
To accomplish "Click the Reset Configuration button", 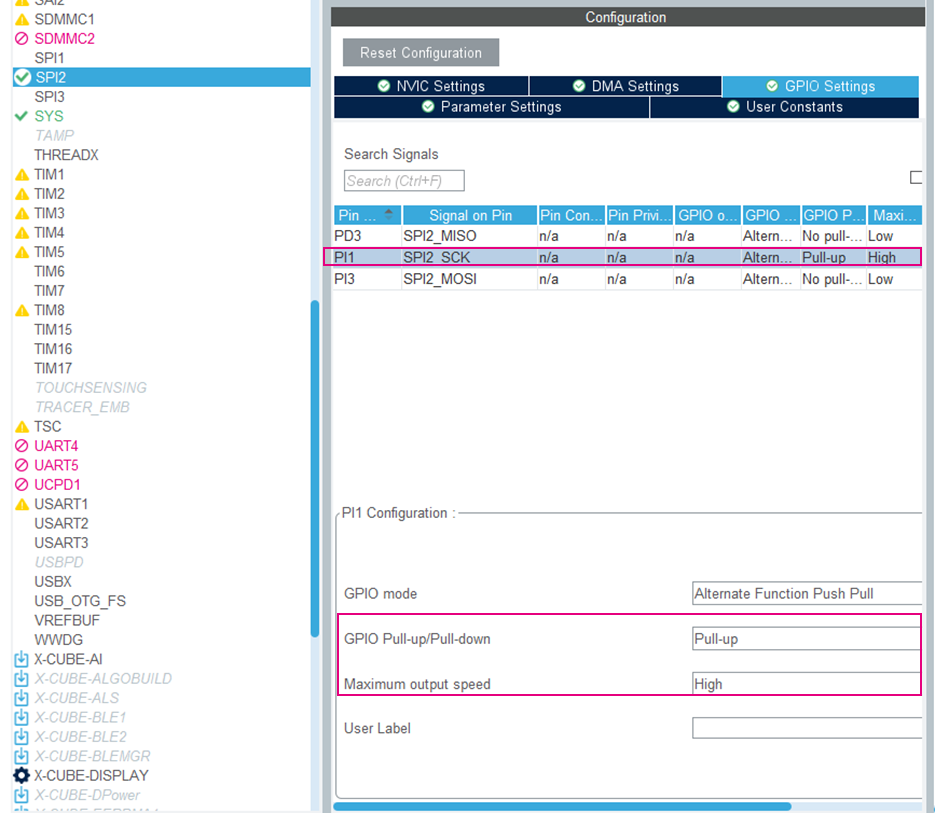I will click(x=421, y=53).
